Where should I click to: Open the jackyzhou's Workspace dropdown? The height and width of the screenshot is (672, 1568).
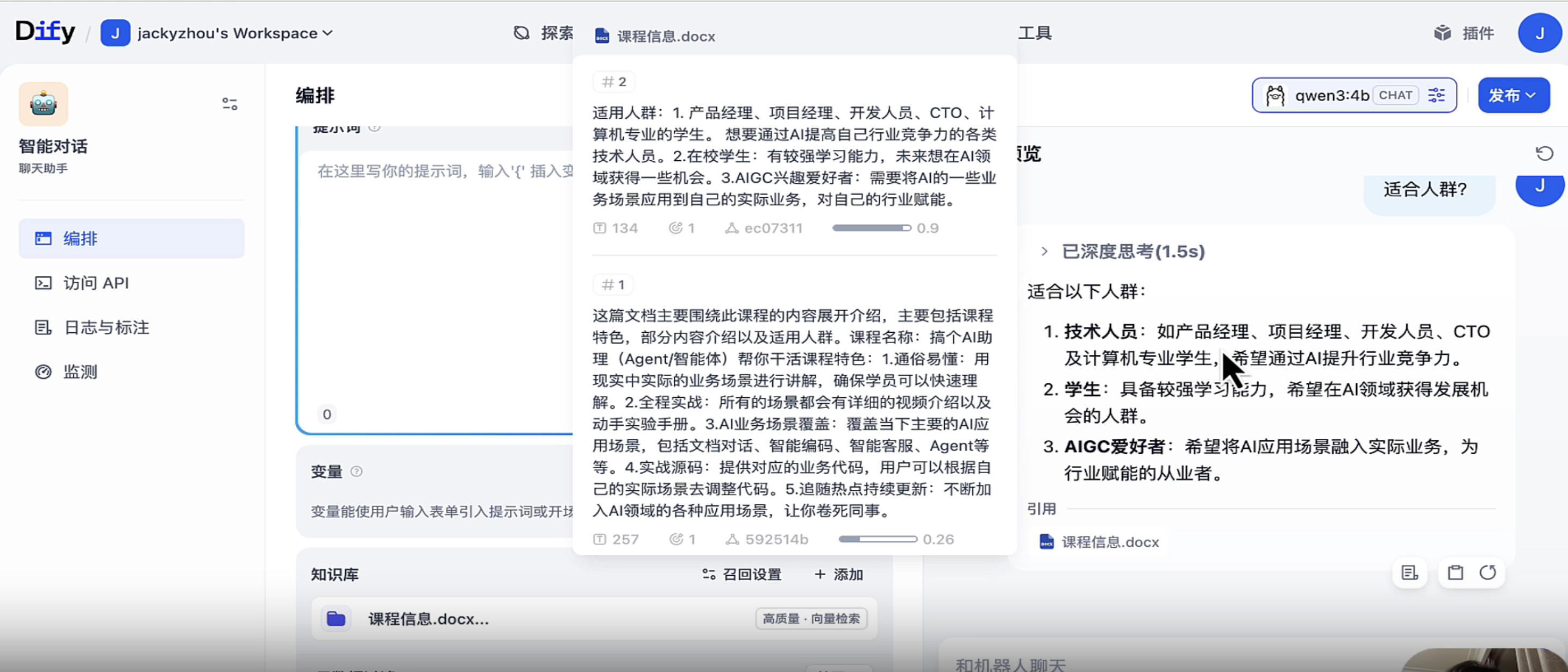coord(234,33)
